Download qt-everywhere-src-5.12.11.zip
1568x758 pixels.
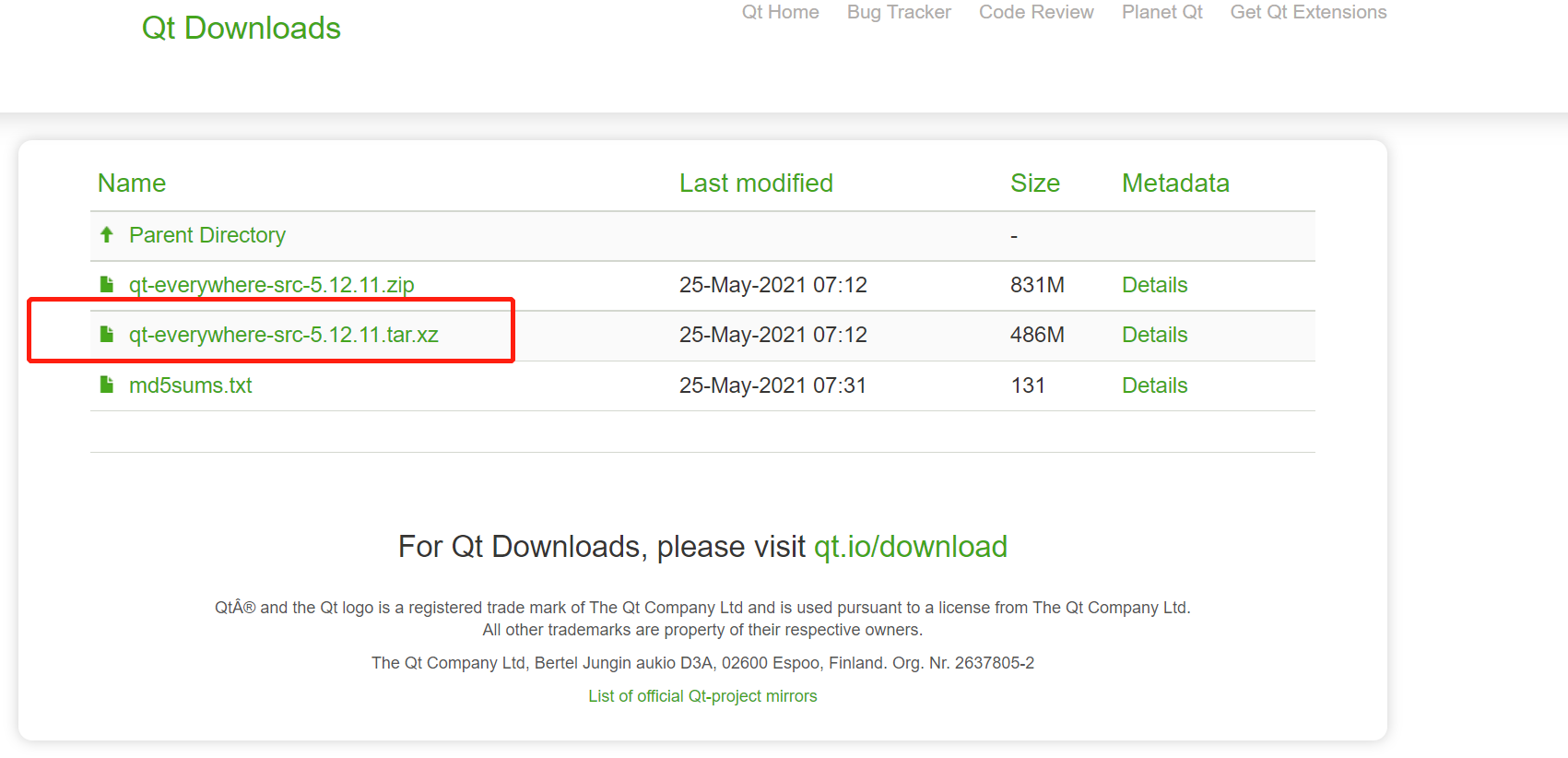pos(272,285)
